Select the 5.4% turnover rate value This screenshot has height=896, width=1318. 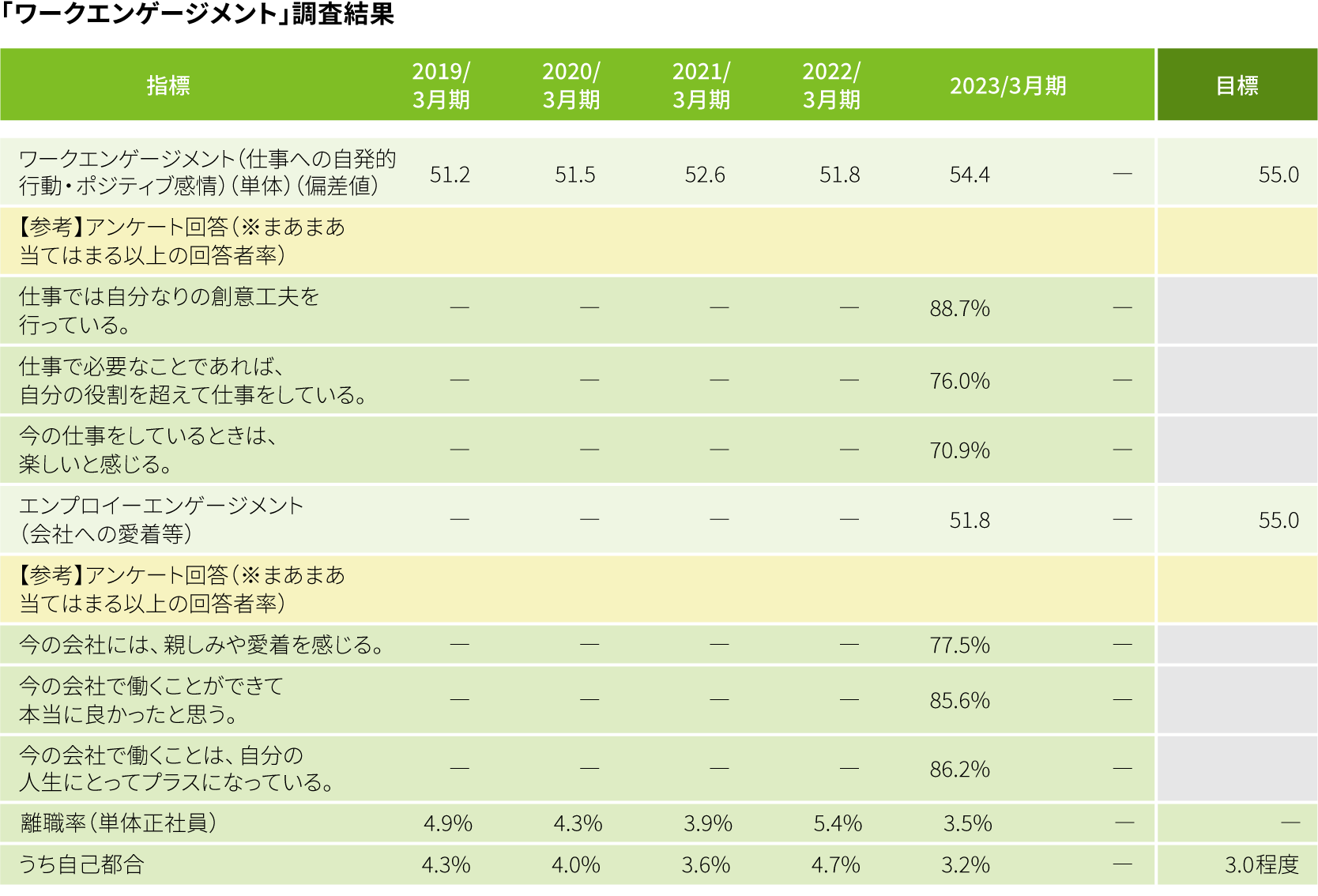[838, 823]
